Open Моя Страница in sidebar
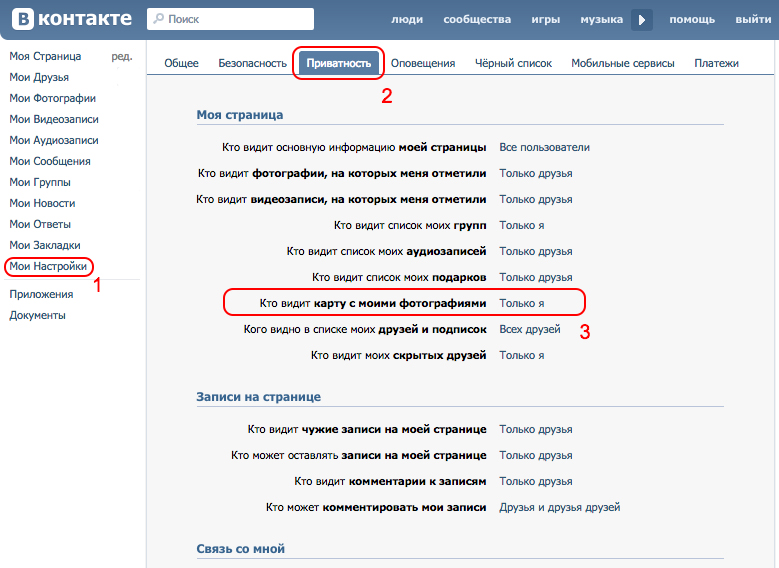779x568 pixels. (x=45, y=56)
